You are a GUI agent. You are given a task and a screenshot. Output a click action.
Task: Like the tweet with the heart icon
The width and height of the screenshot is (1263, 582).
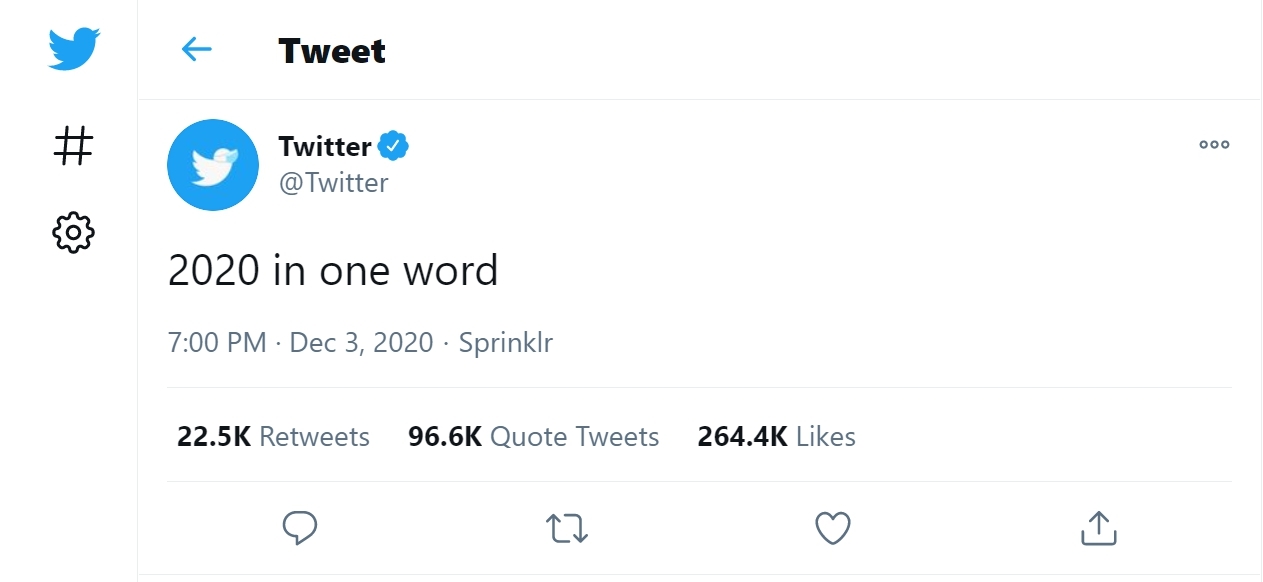[x=833, y=527]
